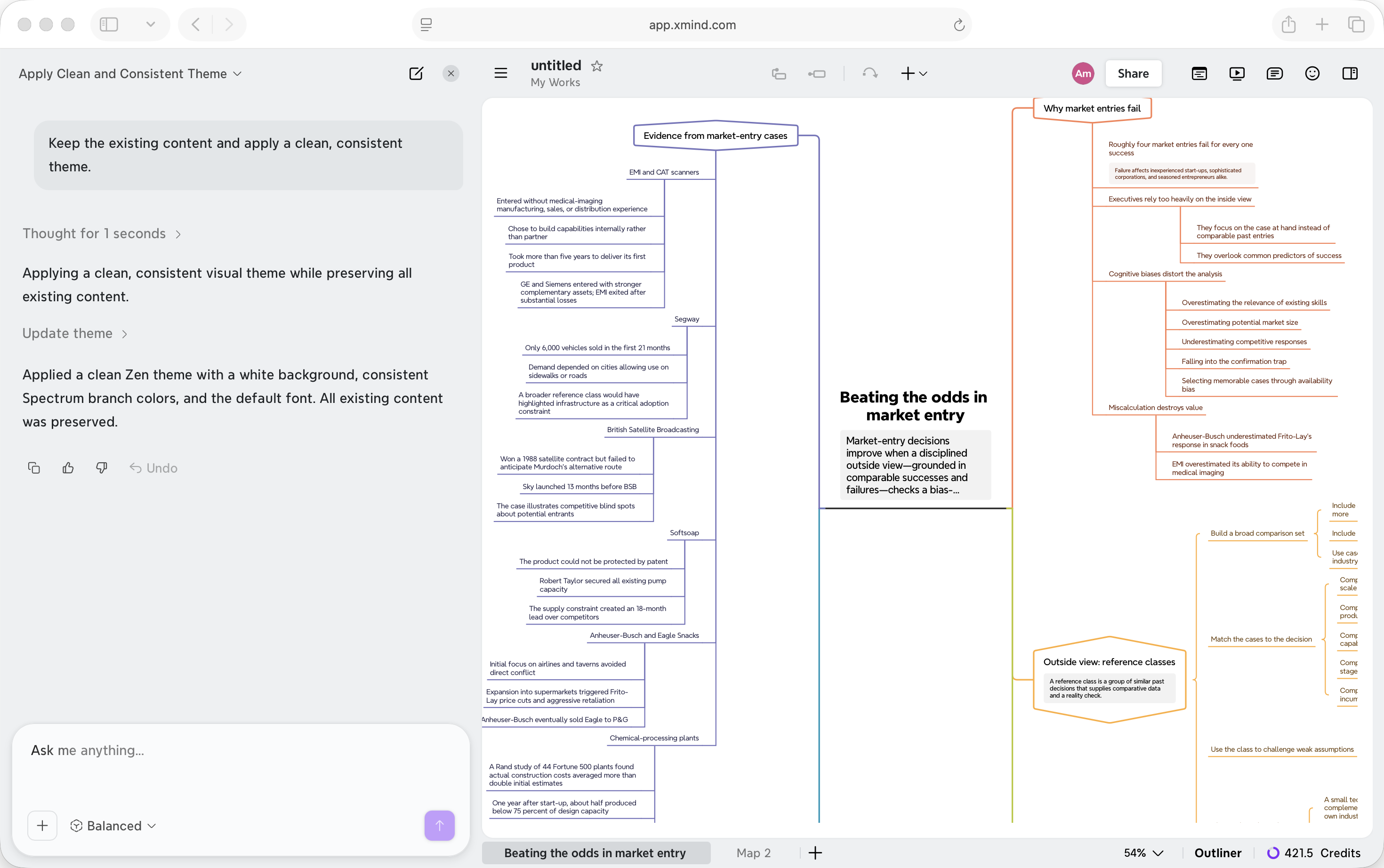Image resolution: width=1384 pixels, height=868 pixels.
Task: Click the Am user avatar
Action: (1083, 73)
